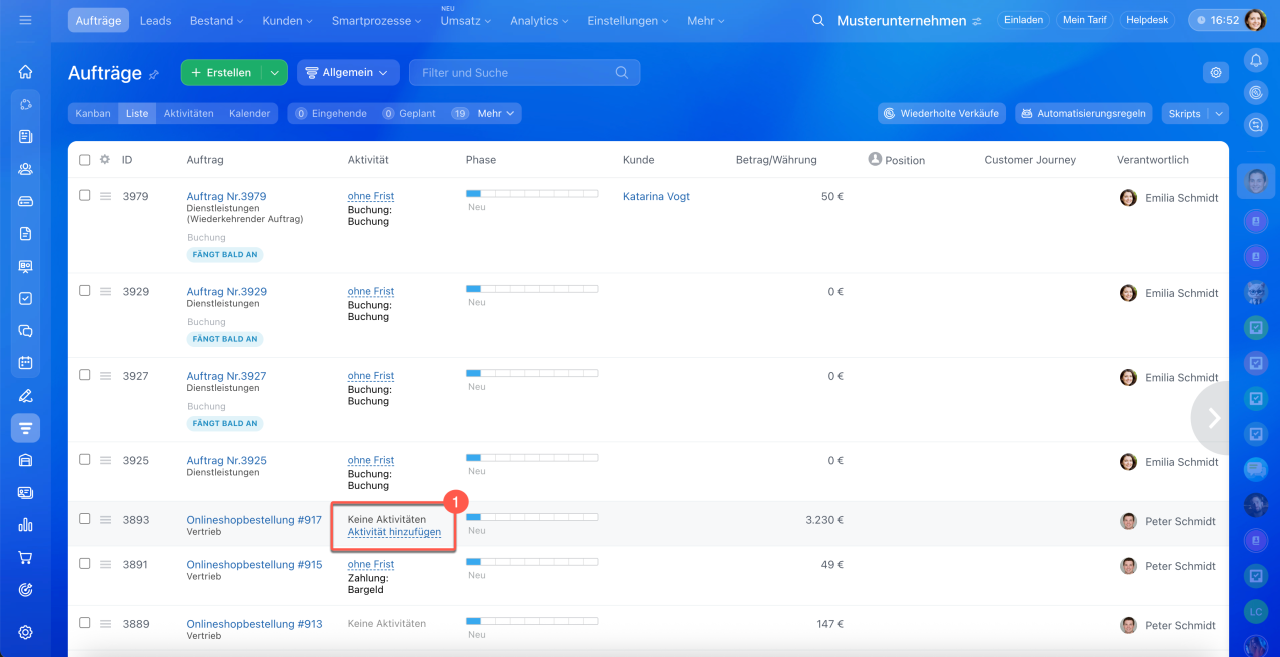Screen dimensions: 1280x657
Task: Click the phase progress bar for order 3979
Action: click(531, 193)
